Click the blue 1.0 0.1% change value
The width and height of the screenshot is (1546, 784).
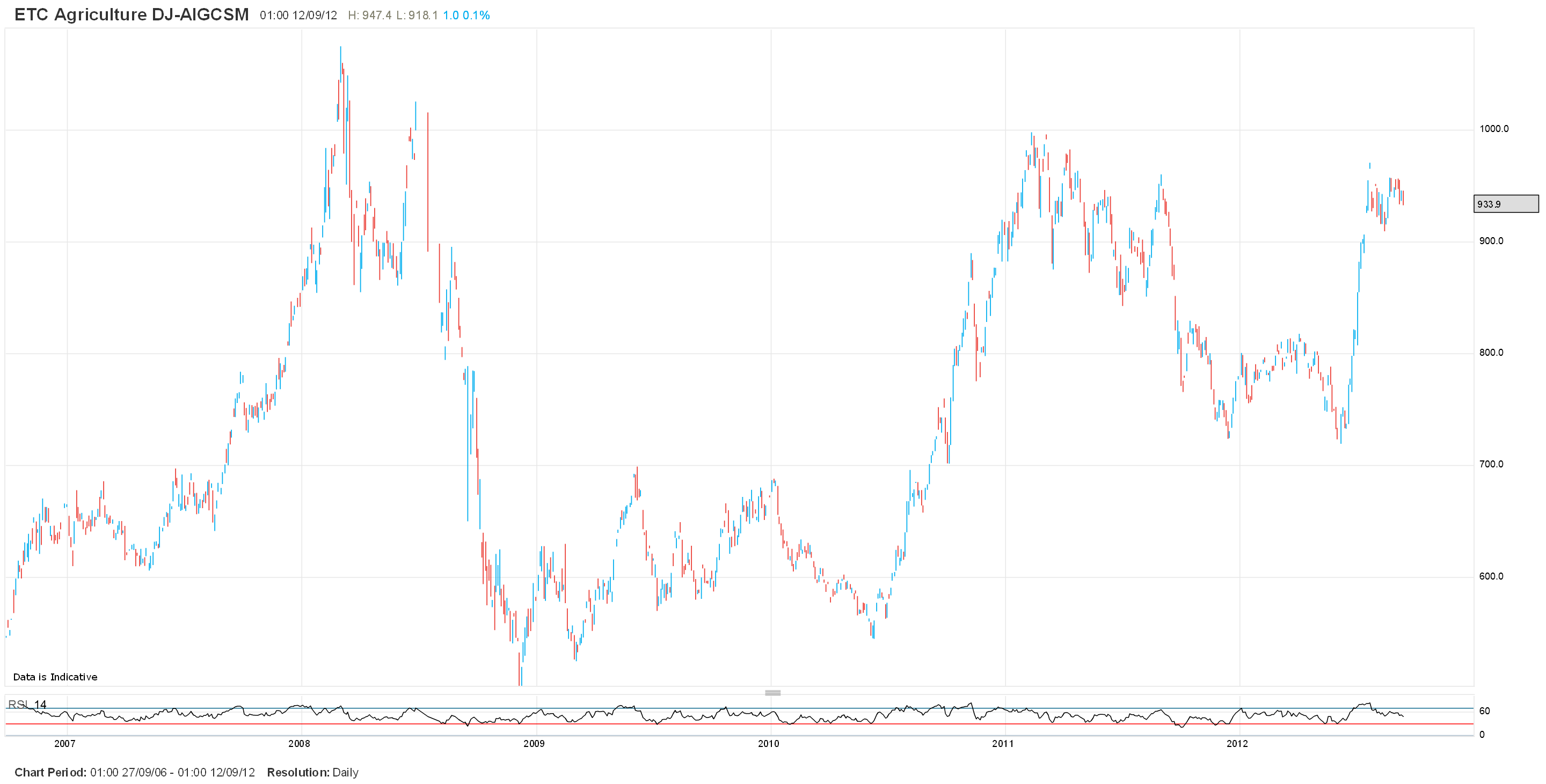[x=466, y=16]
